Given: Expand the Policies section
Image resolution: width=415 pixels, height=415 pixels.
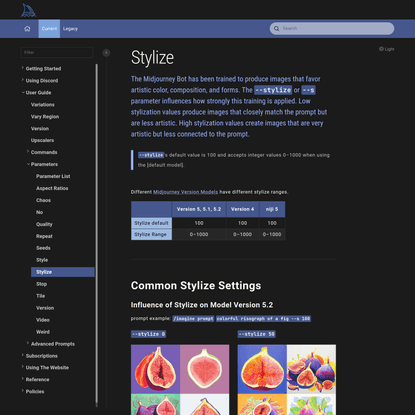Looking at the screenshot, I should click(35, 392).
